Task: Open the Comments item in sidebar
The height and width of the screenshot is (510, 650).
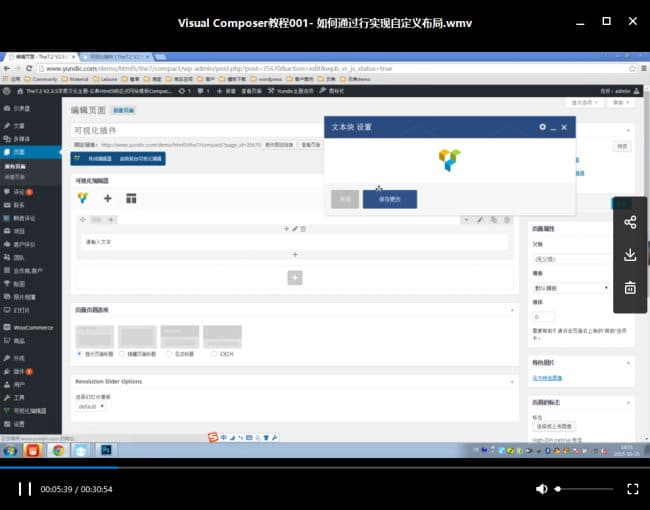Action: pyautogui.click(x=29, y=192)
